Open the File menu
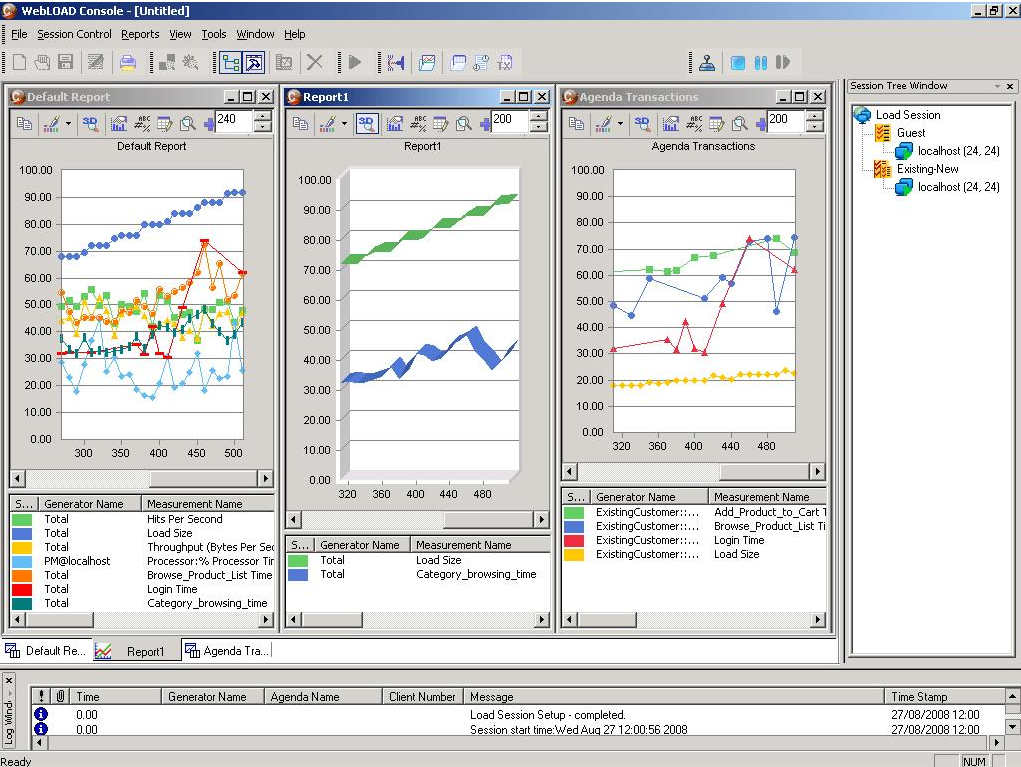This screenshot has height=767, width=1021. [19, 34]
